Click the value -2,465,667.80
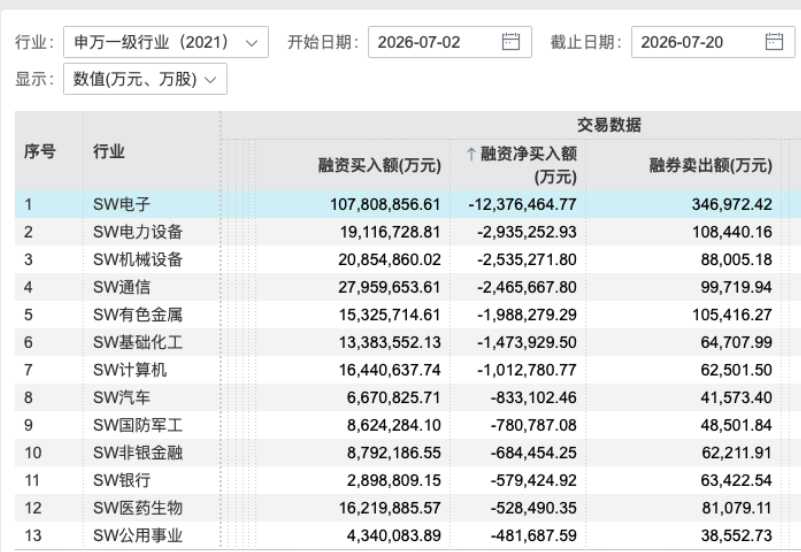The width and height of the screenshot is (801, 552). tap(527, 287)
